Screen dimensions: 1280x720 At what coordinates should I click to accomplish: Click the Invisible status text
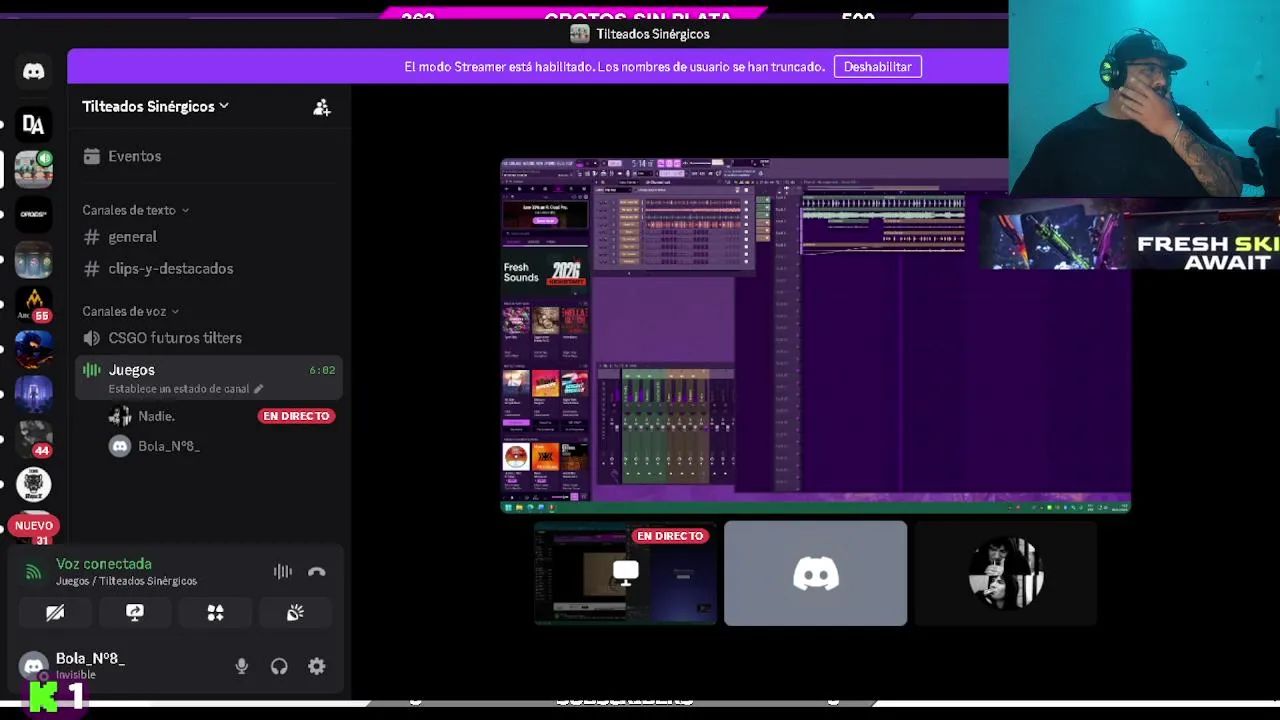pos(76,675)
